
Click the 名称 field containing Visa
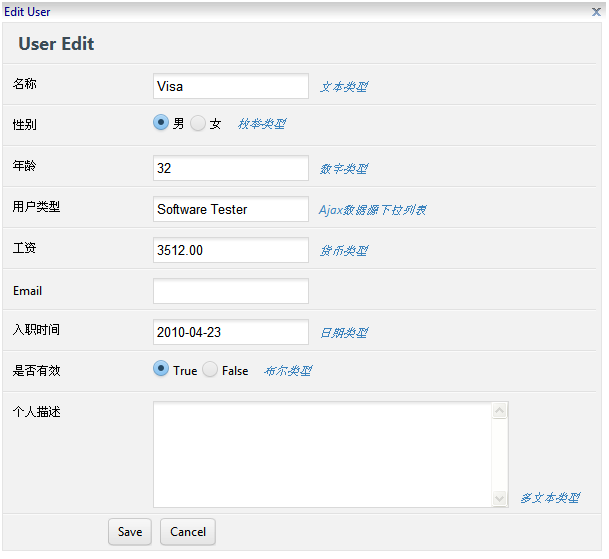(231, 86)
